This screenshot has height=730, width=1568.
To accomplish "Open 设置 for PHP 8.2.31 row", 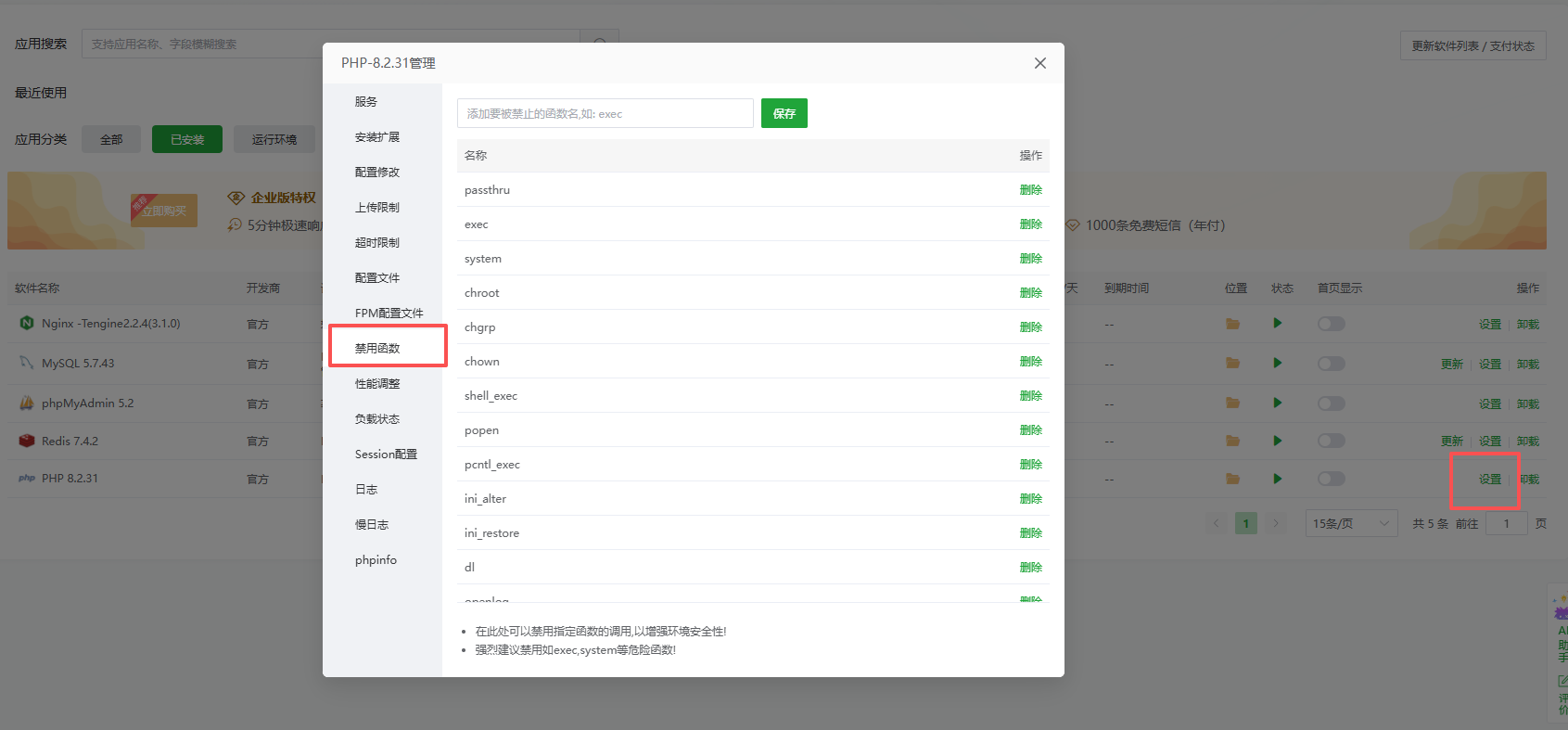I will tap(1490, 480).
